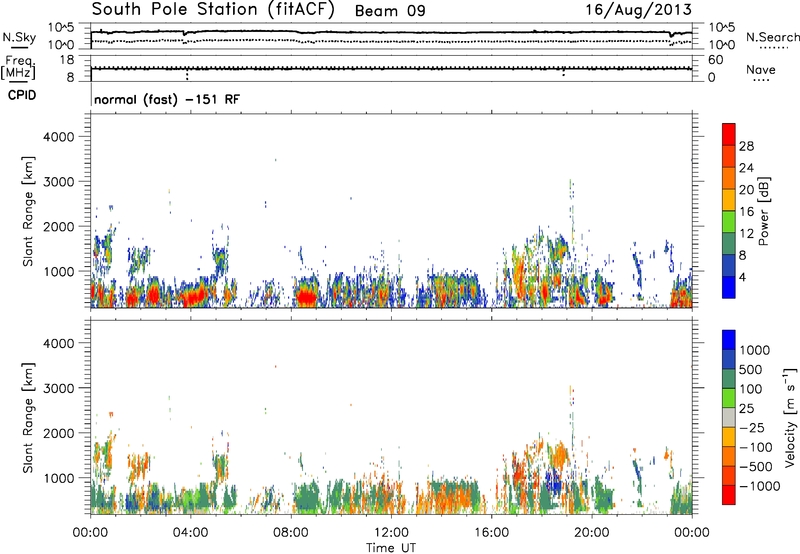
Task: Click the '18' frequency axis tick
Action: click(67, 60)
